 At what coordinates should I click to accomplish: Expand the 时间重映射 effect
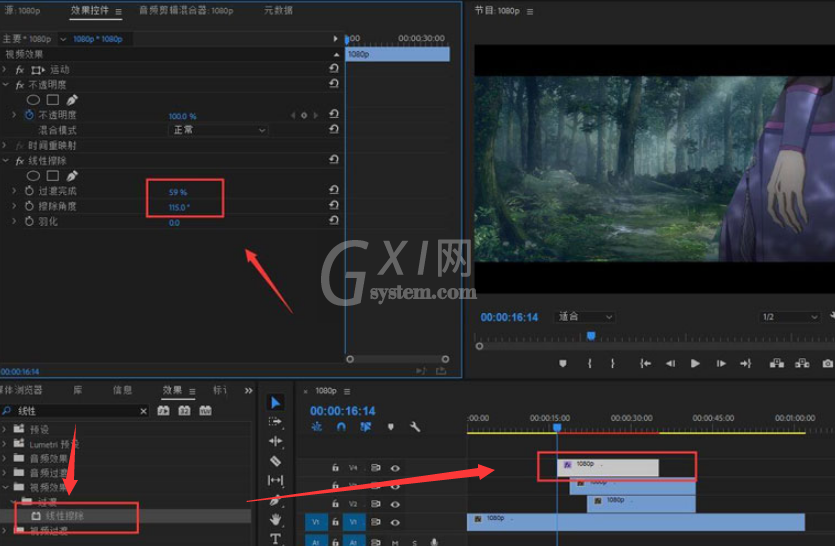tap(5, 145)
